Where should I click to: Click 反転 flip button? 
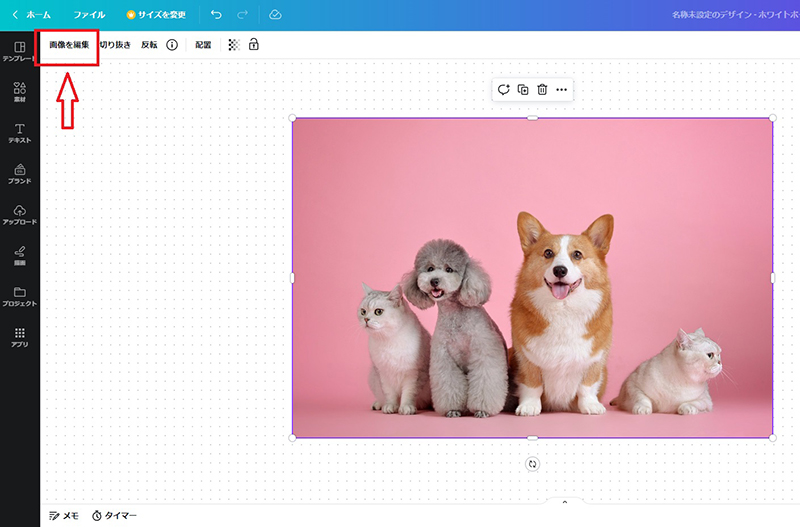click(149, 45)
